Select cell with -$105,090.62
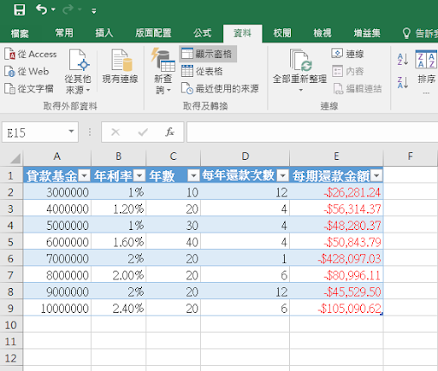The height and width of the screenshot is (371, 438). pyautogui.click(x=336, y=308)
